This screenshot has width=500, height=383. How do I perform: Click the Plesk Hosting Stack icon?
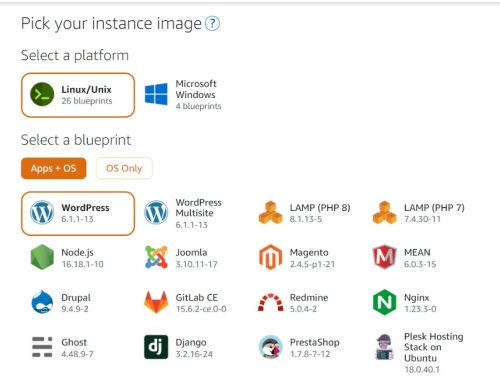tap(385, 347)
